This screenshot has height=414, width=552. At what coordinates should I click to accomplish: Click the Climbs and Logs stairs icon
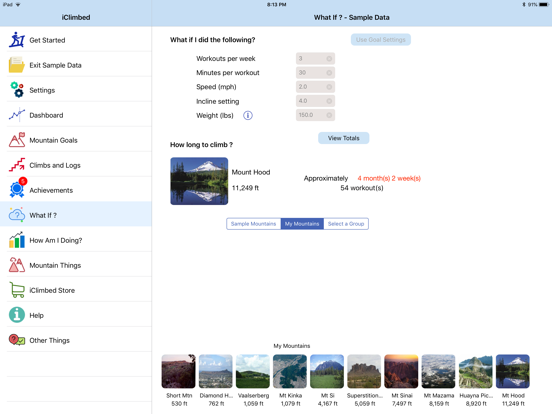click(17, 165)
